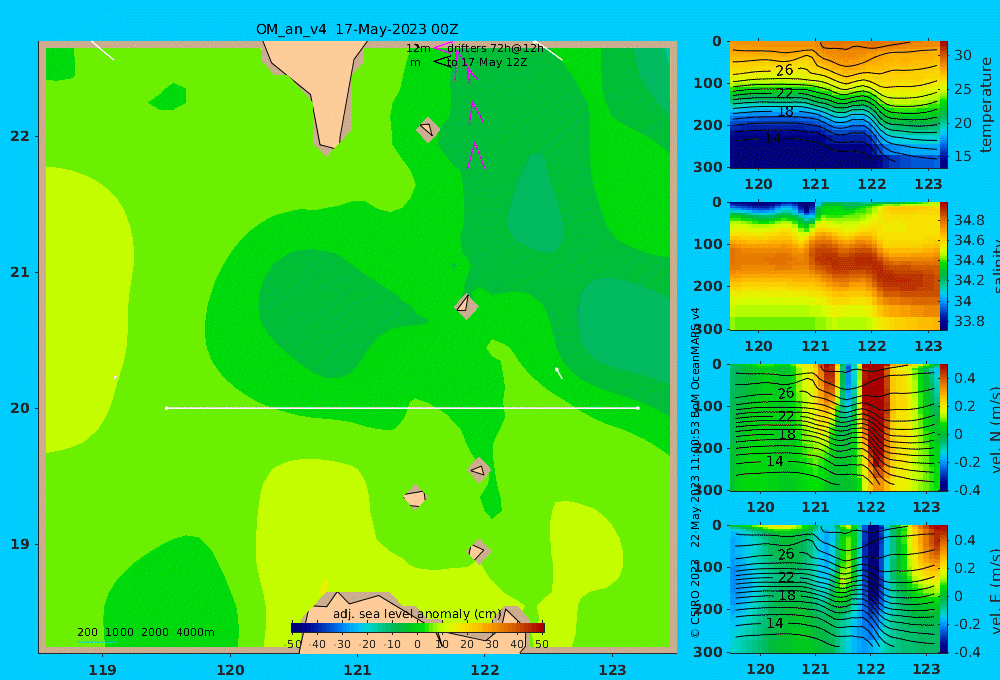1000x680 pixels.
Task: Click the sea level anomaly colorbar
Action: [418, 628]
